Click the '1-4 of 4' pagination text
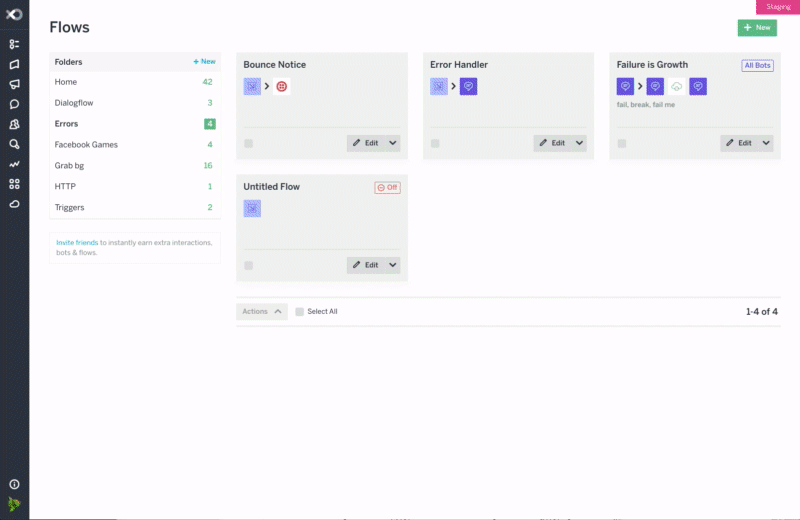The height and width of the screenshot is (520, 800). point(762,312)
